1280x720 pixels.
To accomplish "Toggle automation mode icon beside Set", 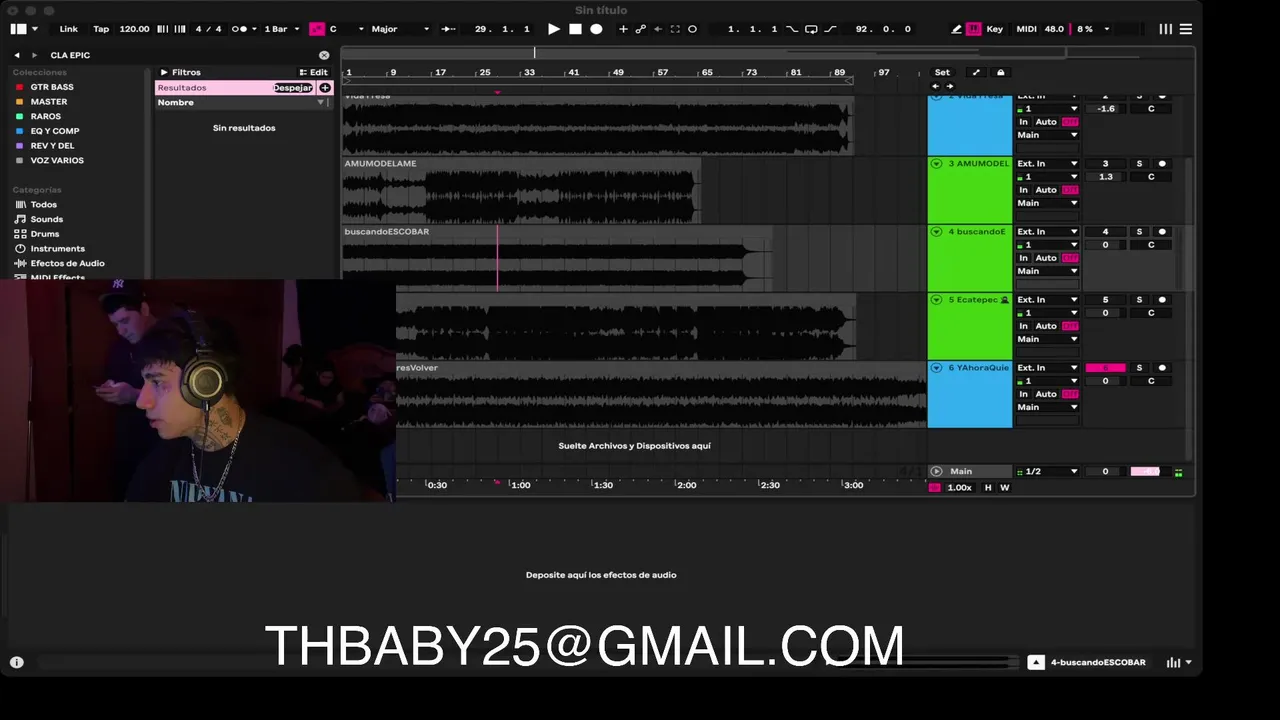I will 976,72.
